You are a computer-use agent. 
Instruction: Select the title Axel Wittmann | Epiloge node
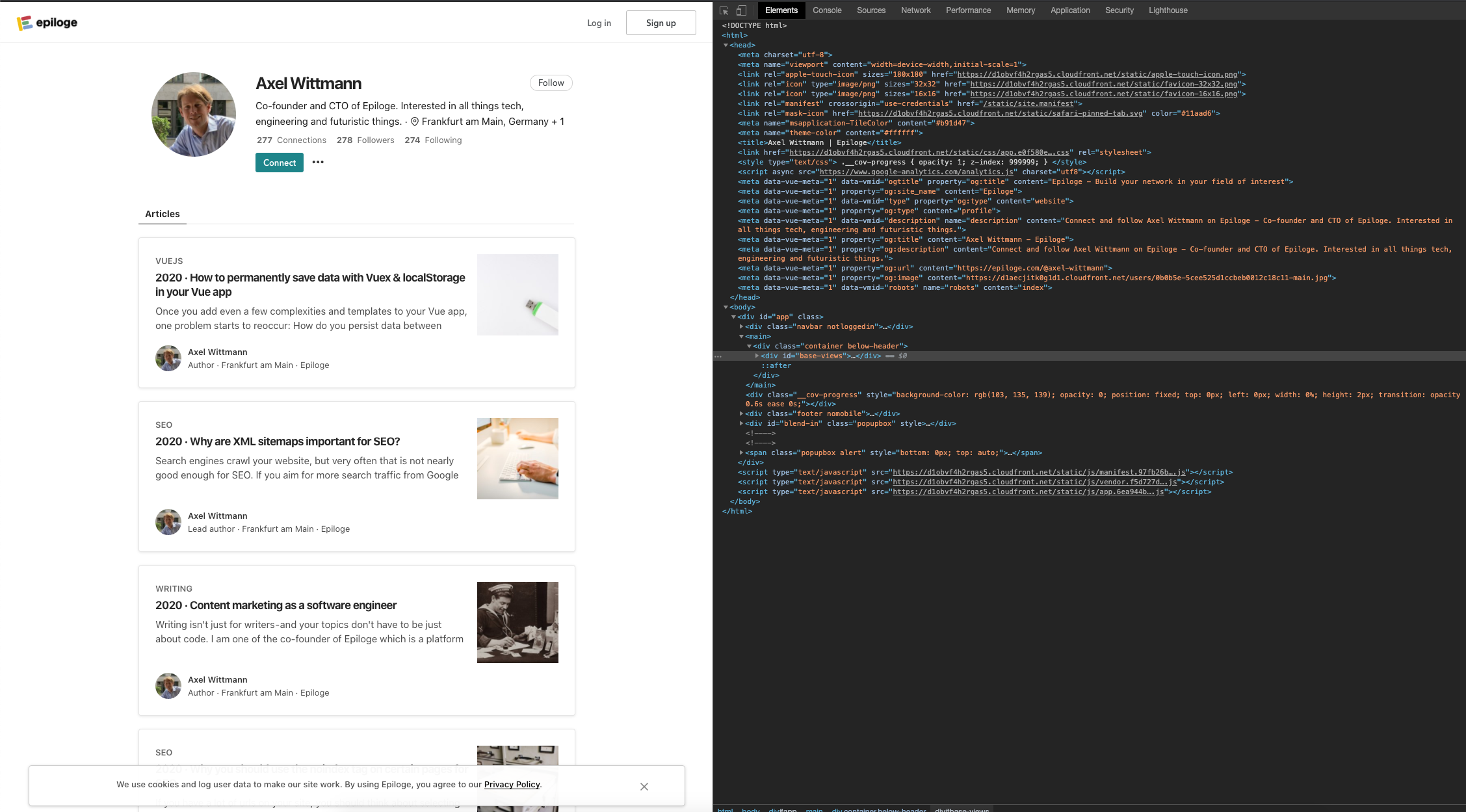coord(819,142)
